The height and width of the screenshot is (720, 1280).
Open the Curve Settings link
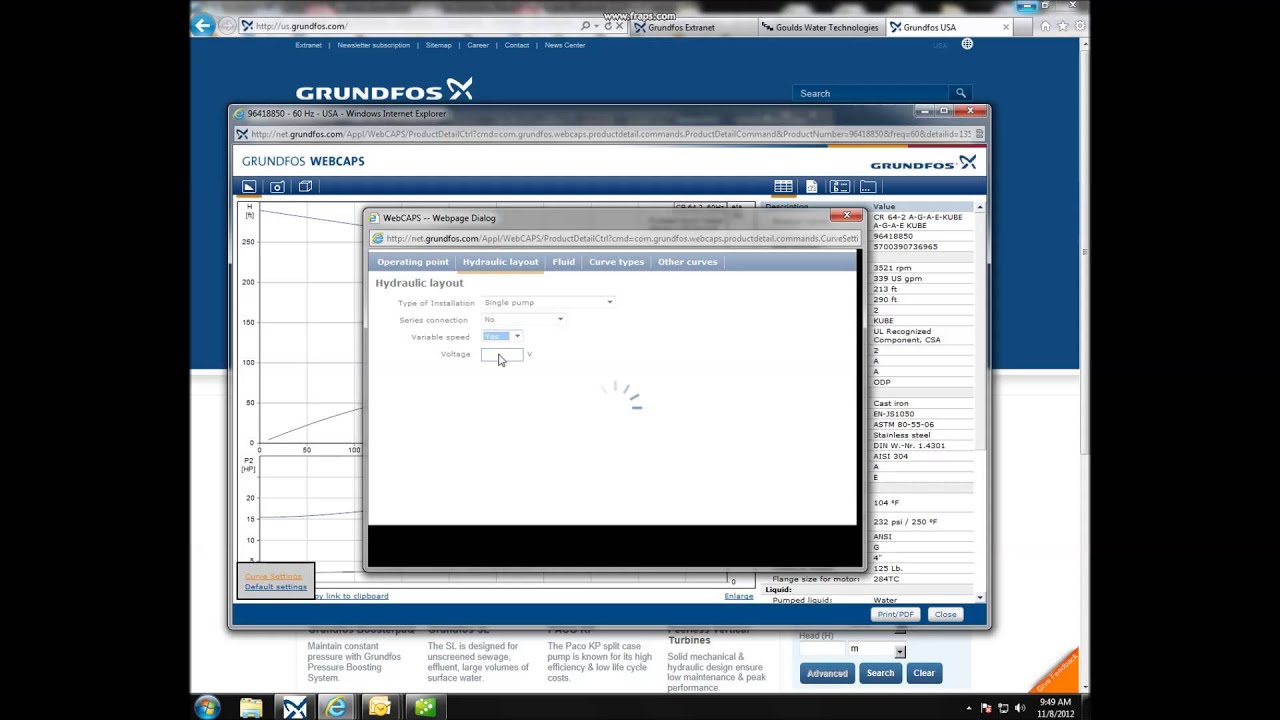273,576
